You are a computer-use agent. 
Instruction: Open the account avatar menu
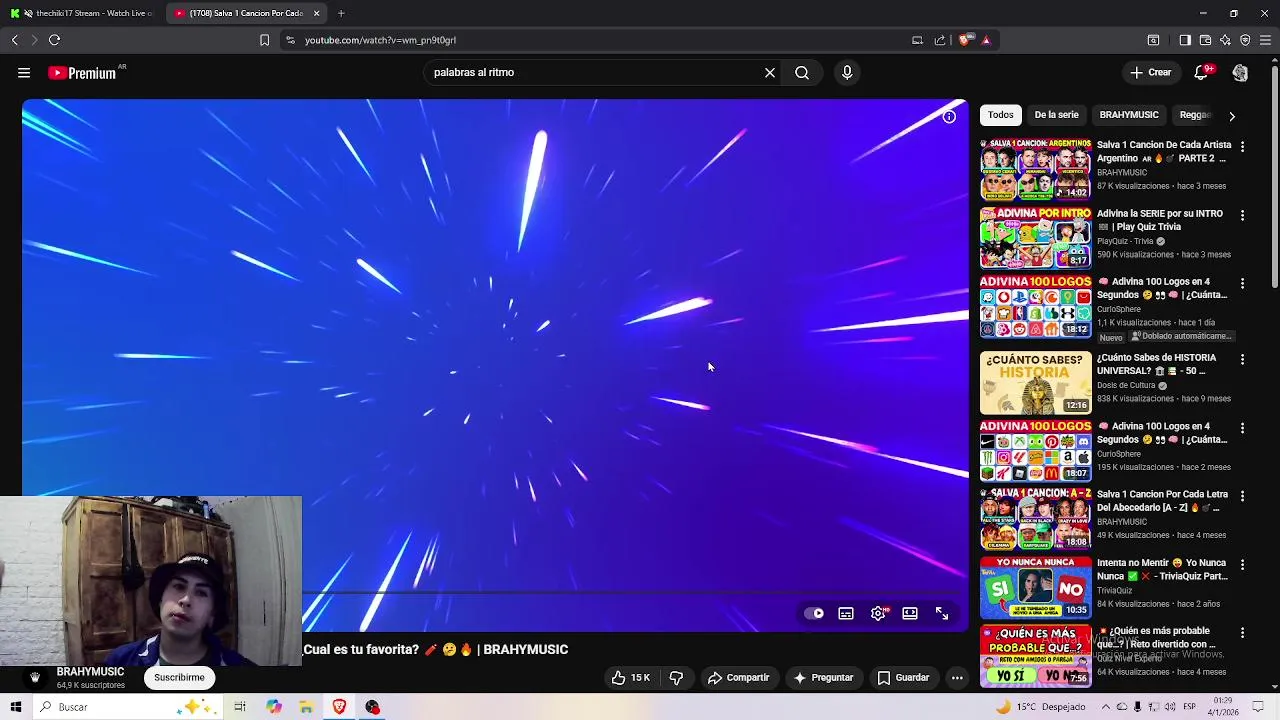pyautogui.click(x=1240, y=72)
